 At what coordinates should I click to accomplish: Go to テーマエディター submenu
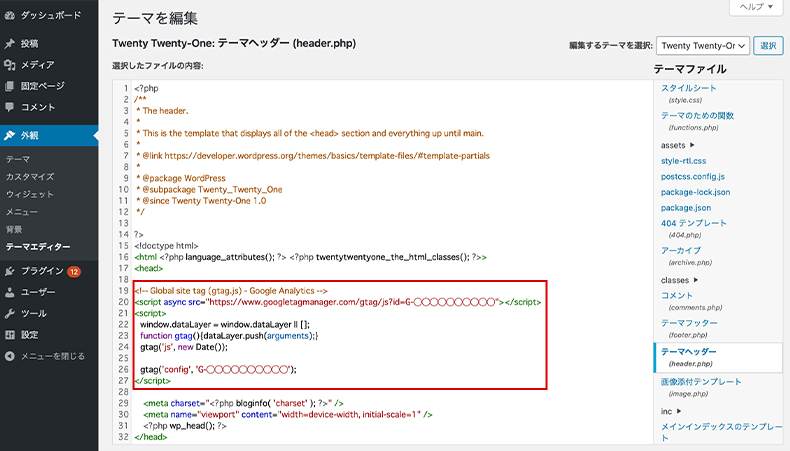38,247
